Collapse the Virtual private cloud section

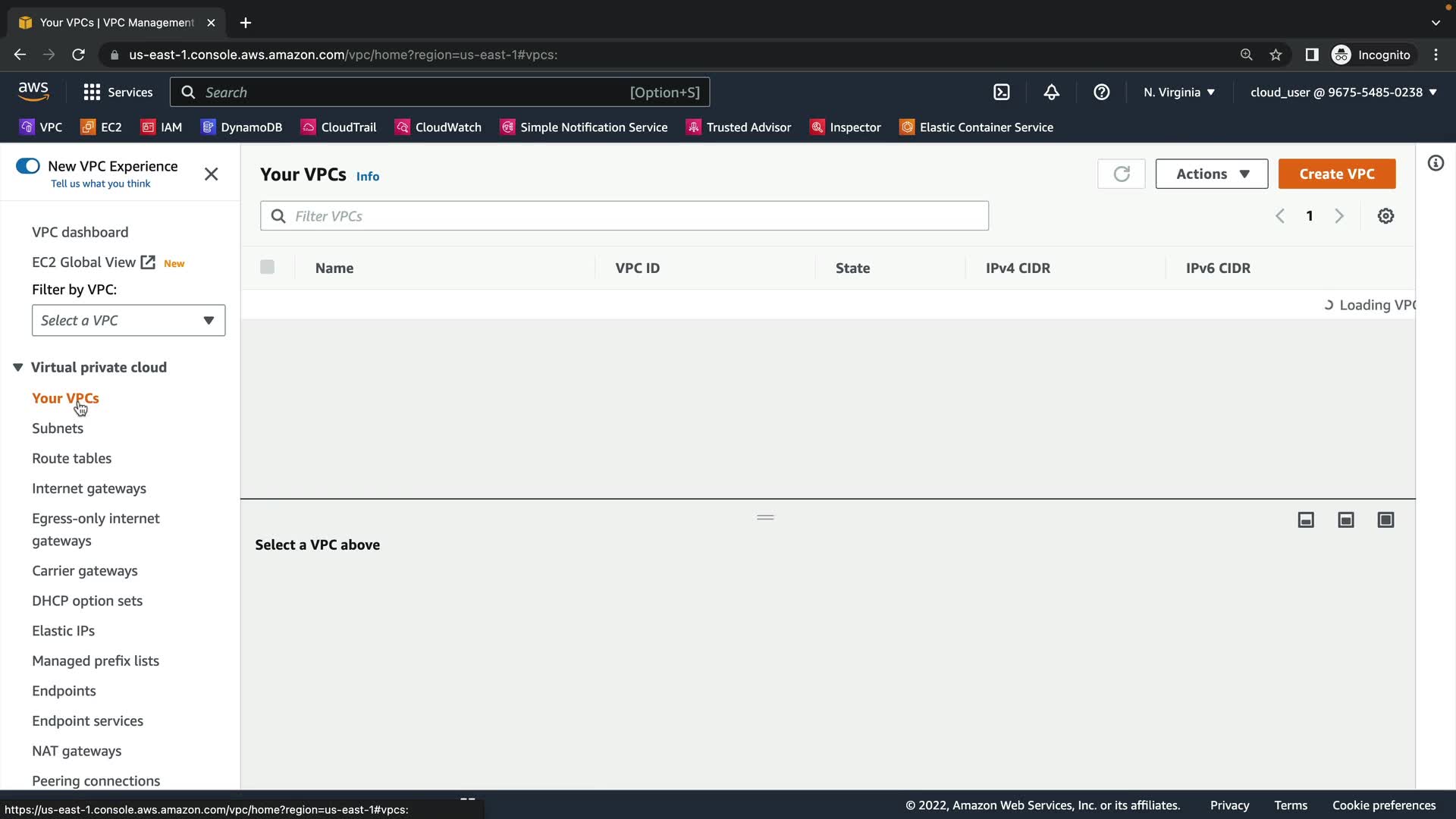tap(18, 367)
